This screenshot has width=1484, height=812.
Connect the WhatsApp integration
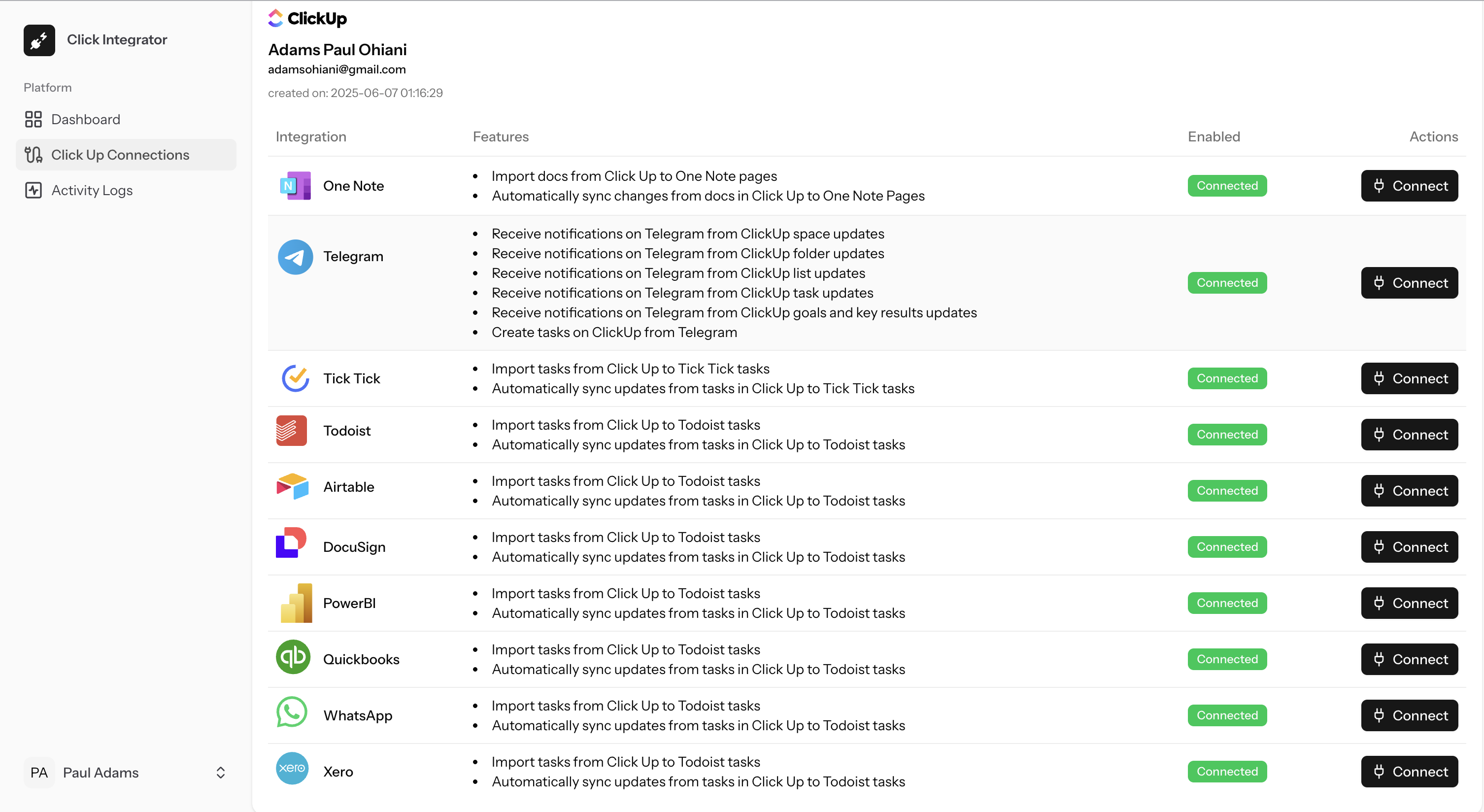coord(1409,715)
